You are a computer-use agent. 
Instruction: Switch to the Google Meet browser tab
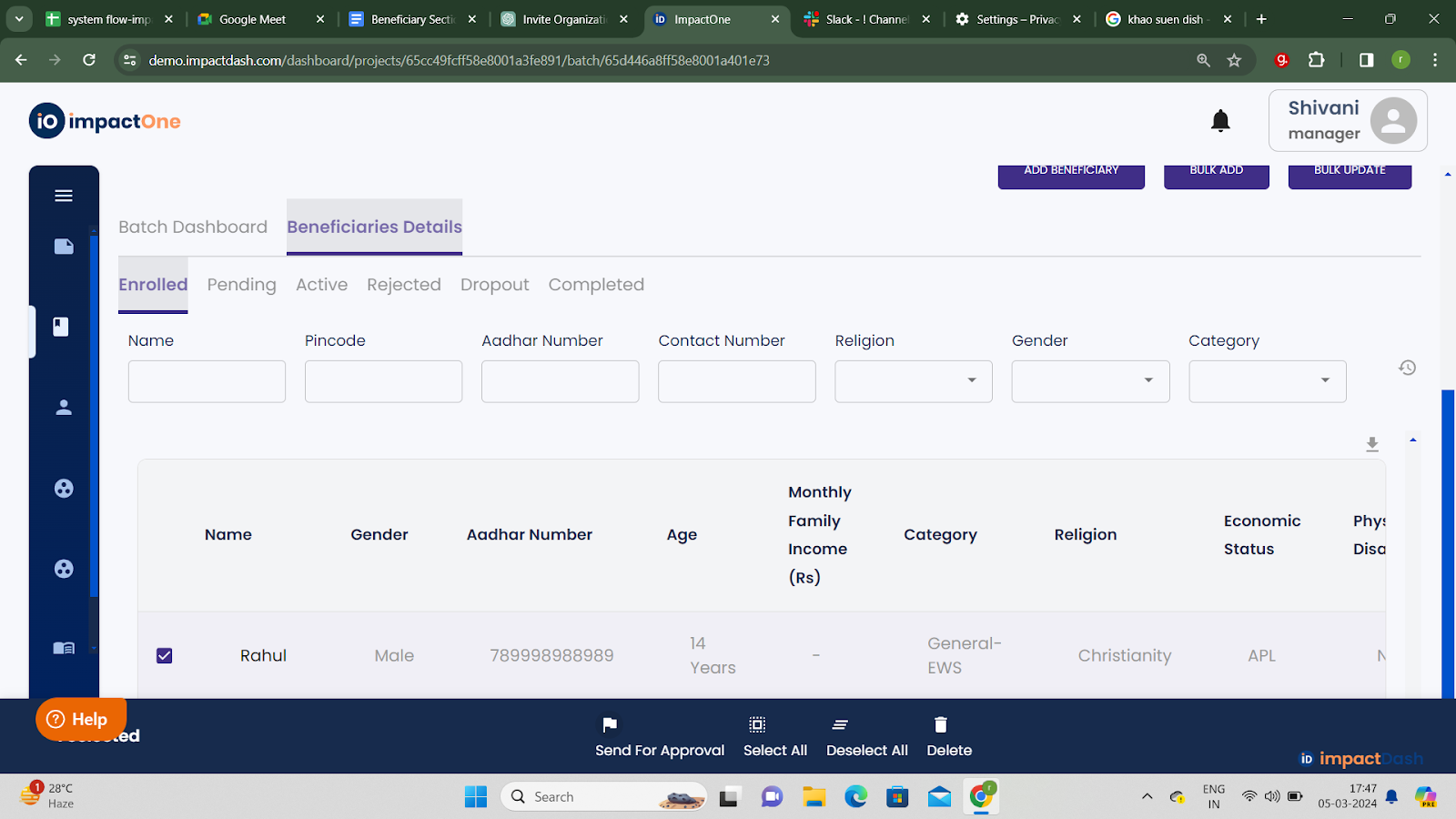[x=261, y=19]
